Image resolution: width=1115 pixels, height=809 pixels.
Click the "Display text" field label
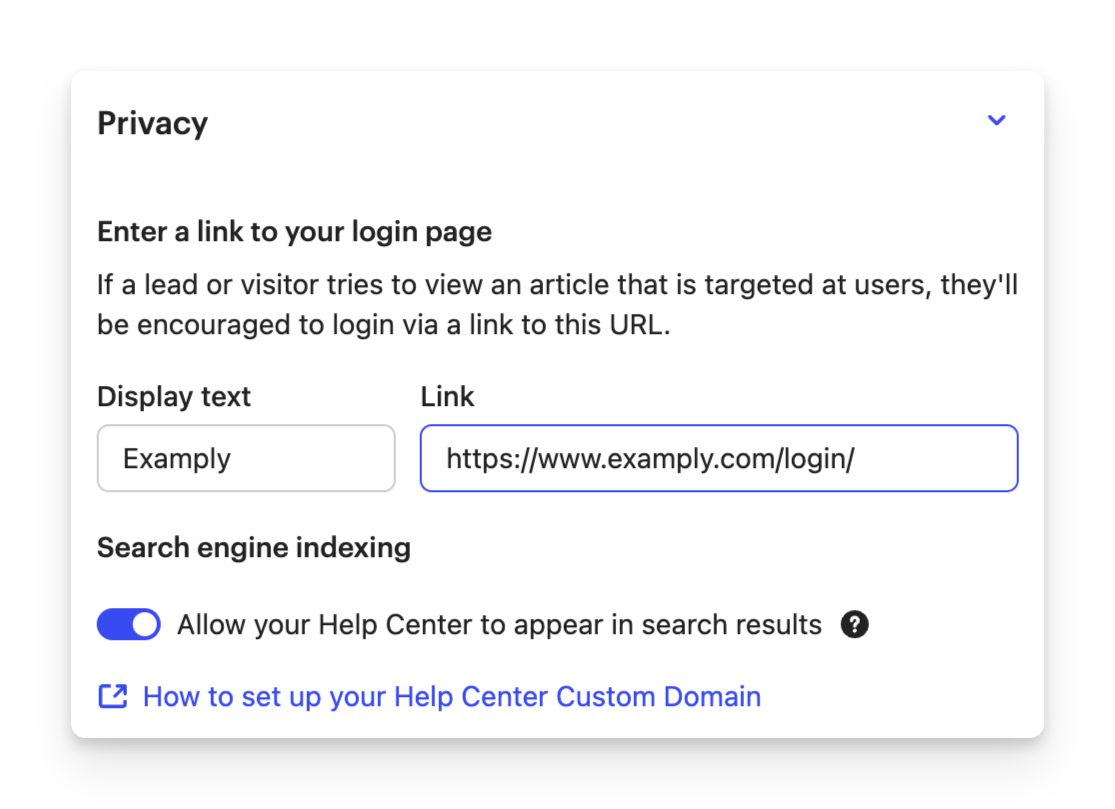(x=174, y=397)
